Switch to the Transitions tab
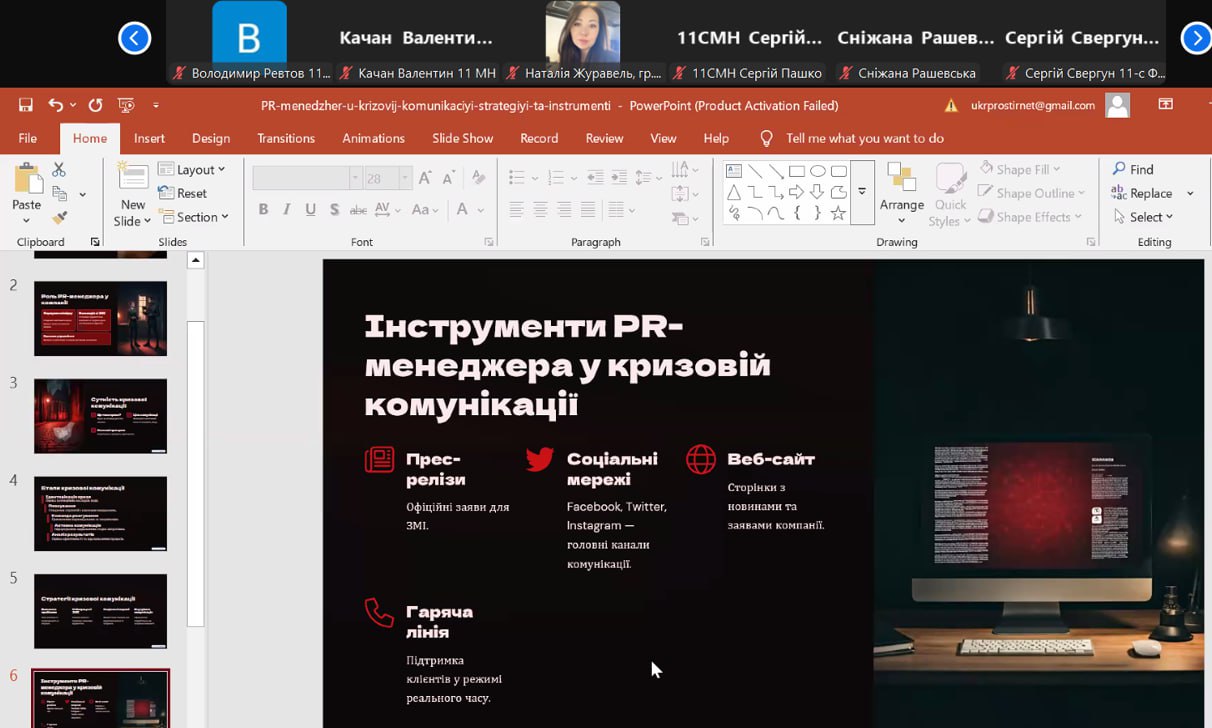Viewport: 1212px width, 728px height. 286,138
